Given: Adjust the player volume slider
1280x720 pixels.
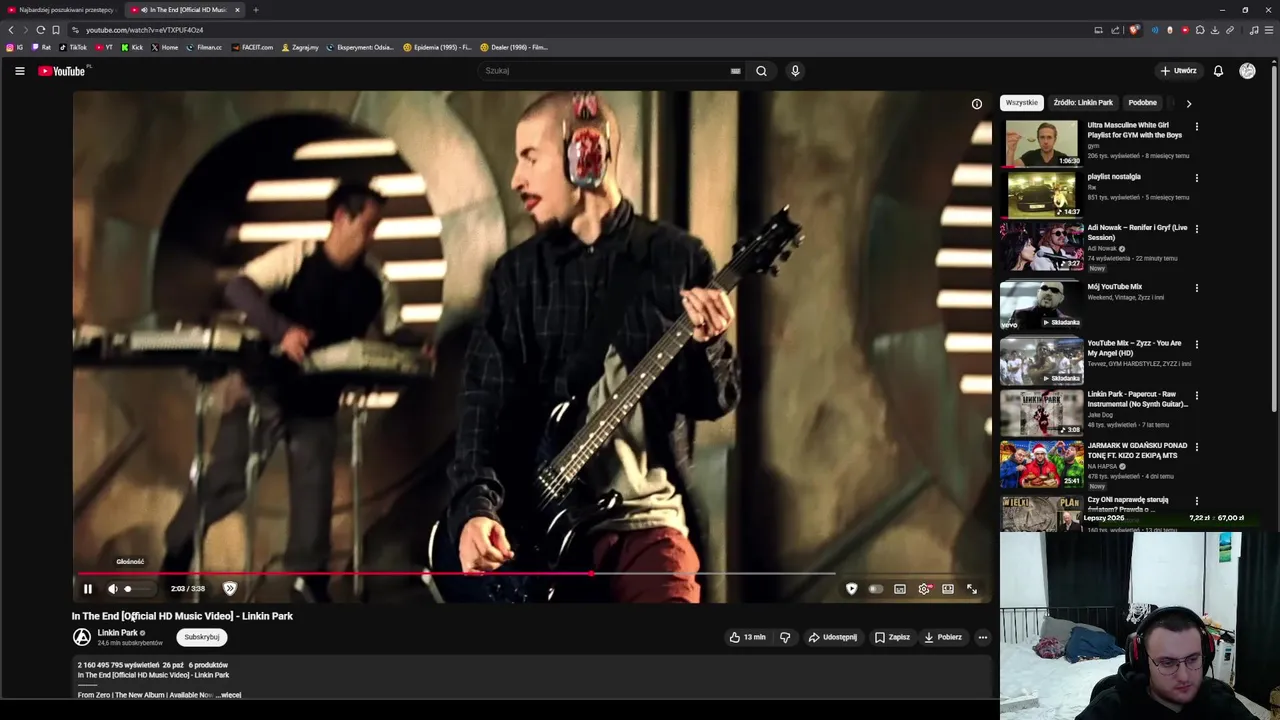Looking at the screenshot, I should tap(137, 589).
